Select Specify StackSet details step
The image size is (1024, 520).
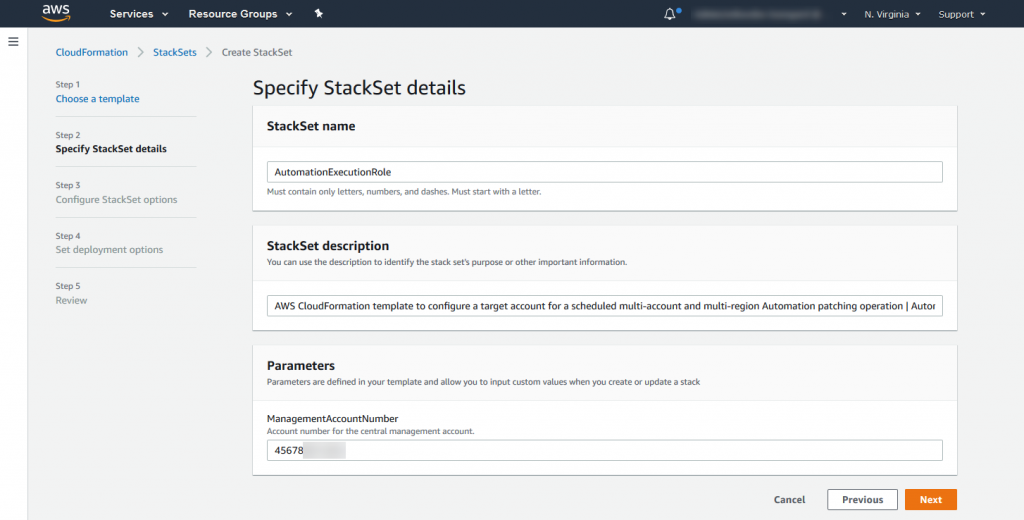tap(111, 149)
